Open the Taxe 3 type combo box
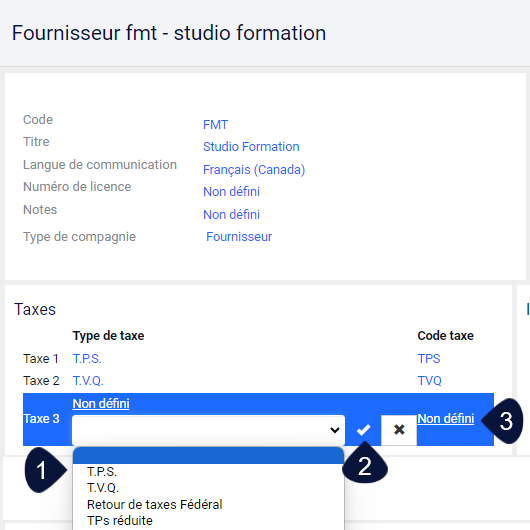 coord(208,430)
